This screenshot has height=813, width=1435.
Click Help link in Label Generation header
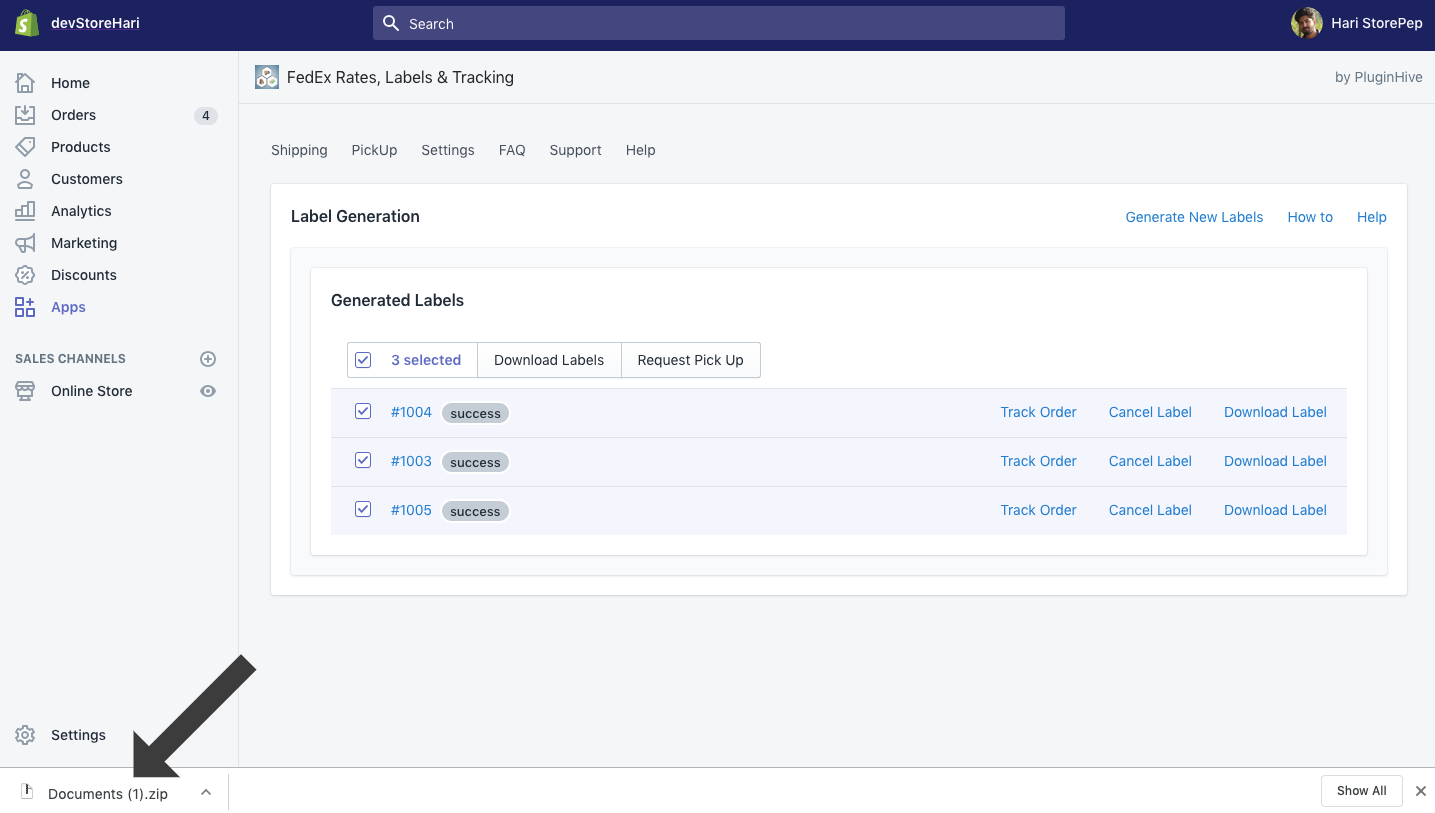[1371, 217]
